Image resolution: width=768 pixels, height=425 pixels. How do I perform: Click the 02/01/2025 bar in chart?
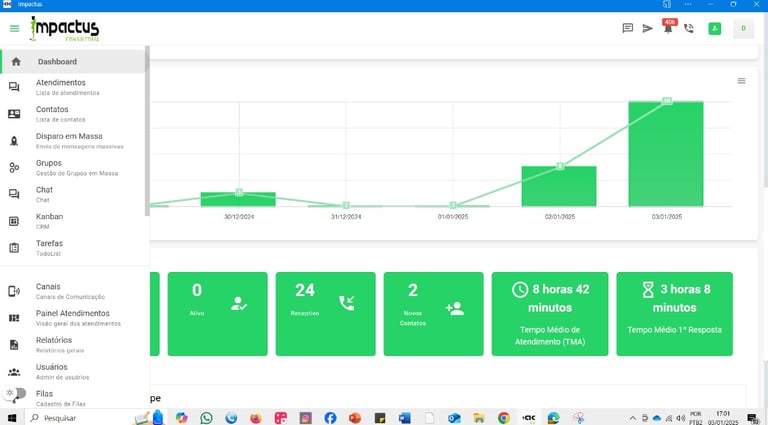pos(559,186)
